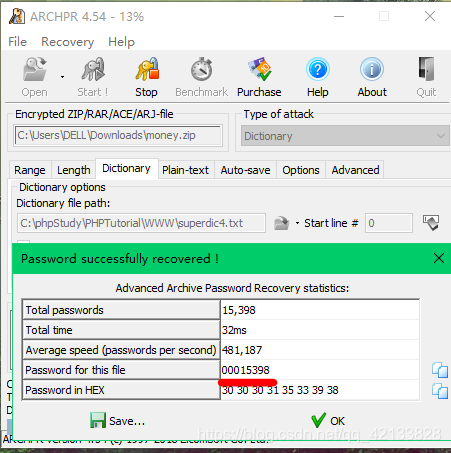This screenshot has width=451, height=453.
Task: Click the icon right of Start line field
Action: (431, 222)
